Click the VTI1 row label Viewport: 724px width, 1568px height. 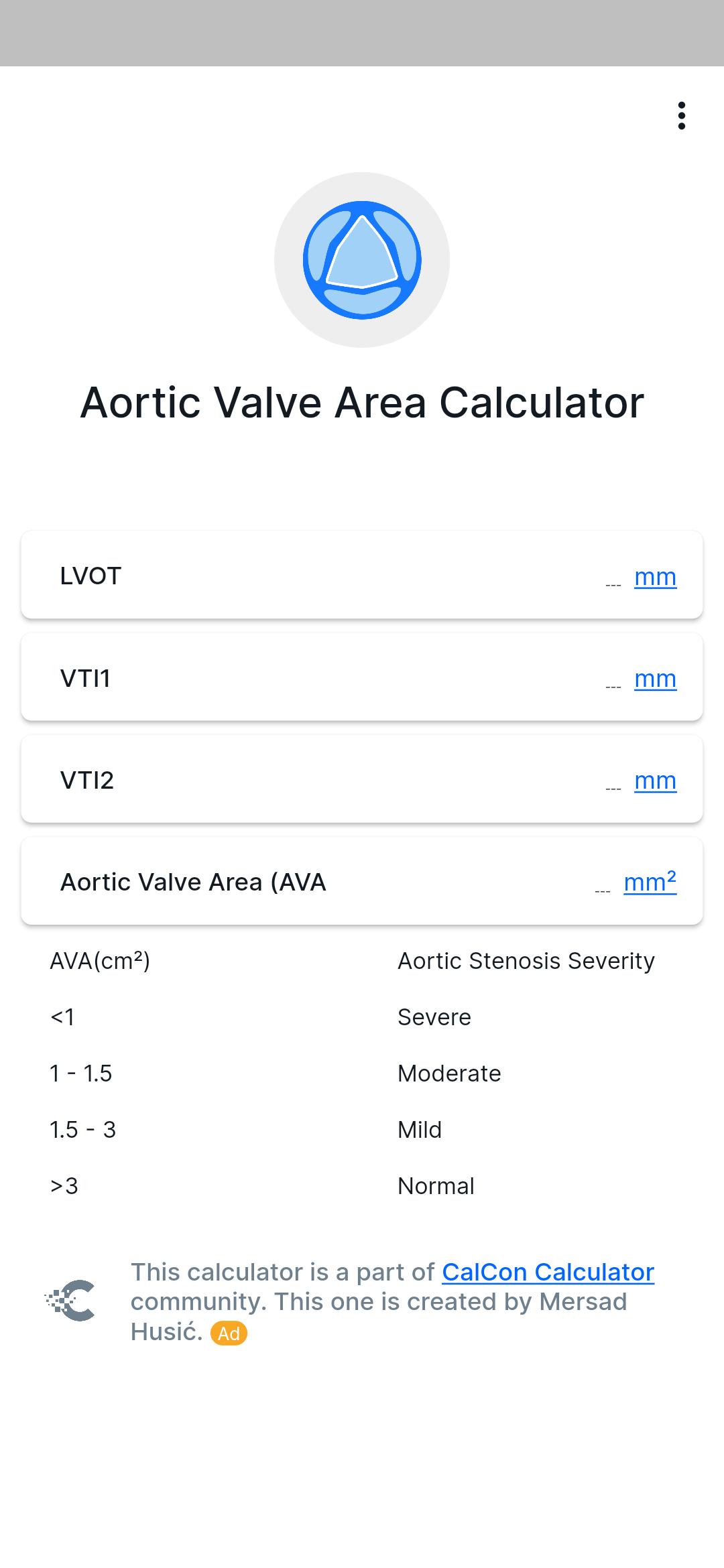click(85, 678)
